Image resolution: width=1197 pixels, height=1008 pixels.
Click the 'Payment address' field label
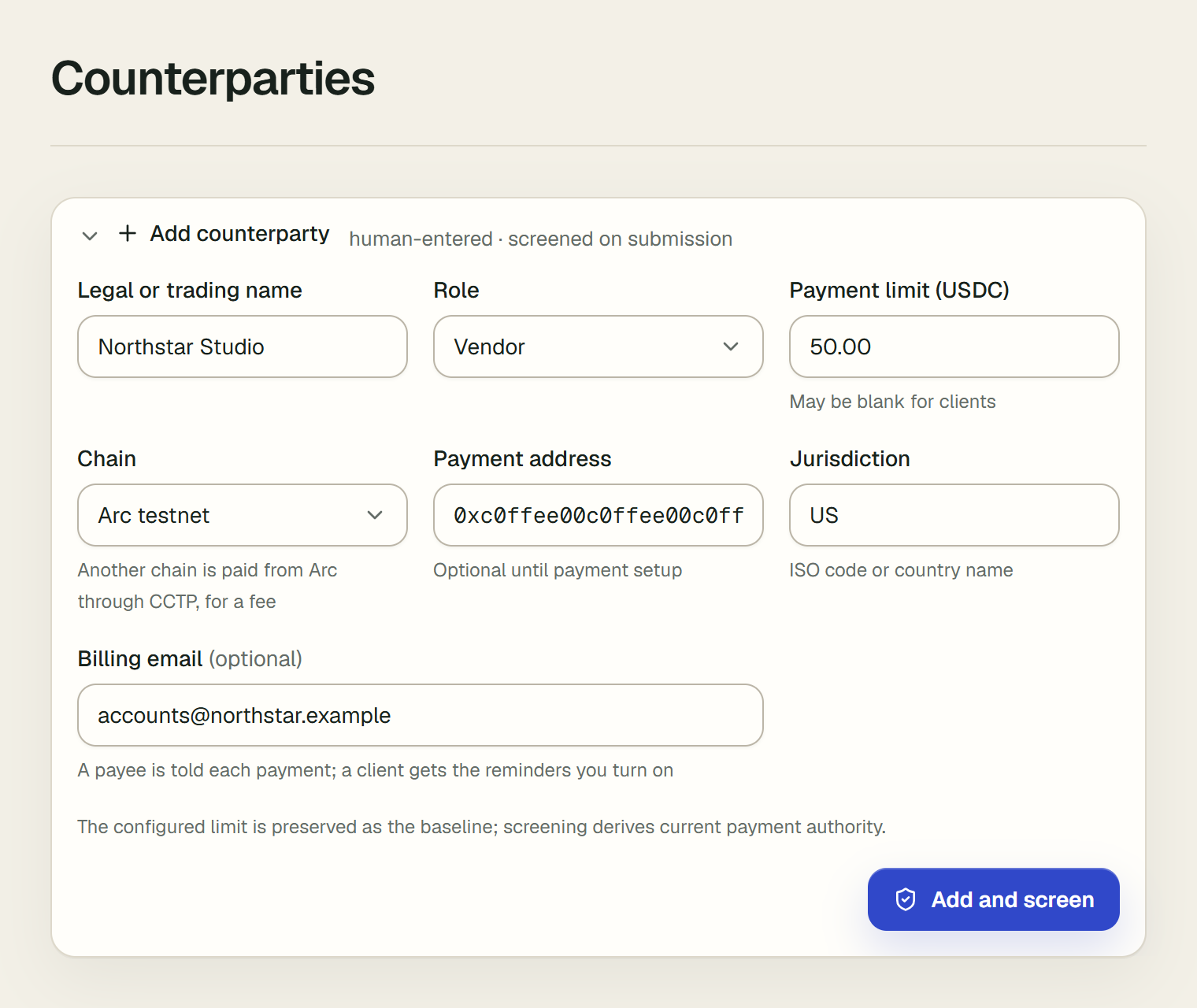tap(523, 458)
